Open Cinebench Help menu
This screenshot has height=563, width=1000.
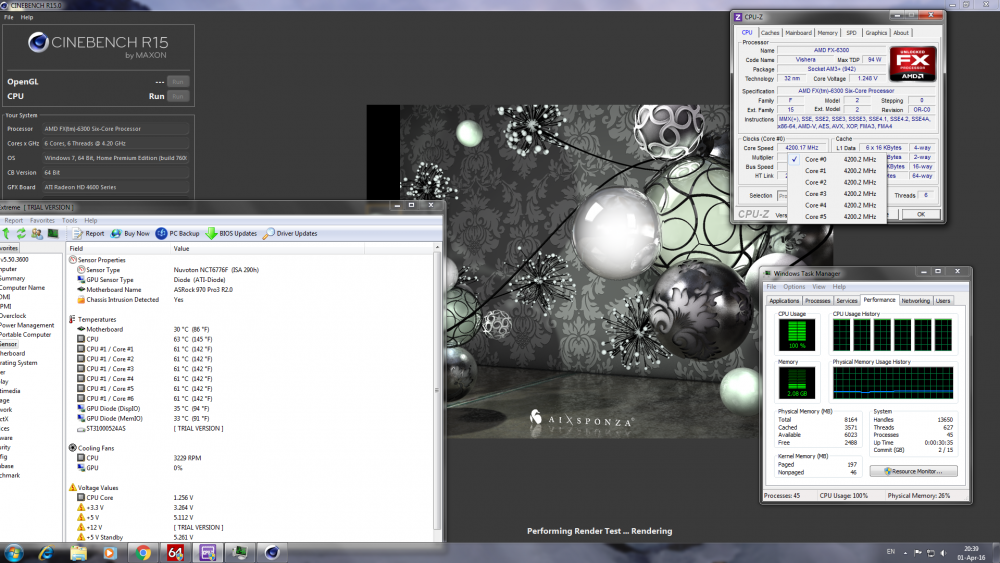coord(27,17)
